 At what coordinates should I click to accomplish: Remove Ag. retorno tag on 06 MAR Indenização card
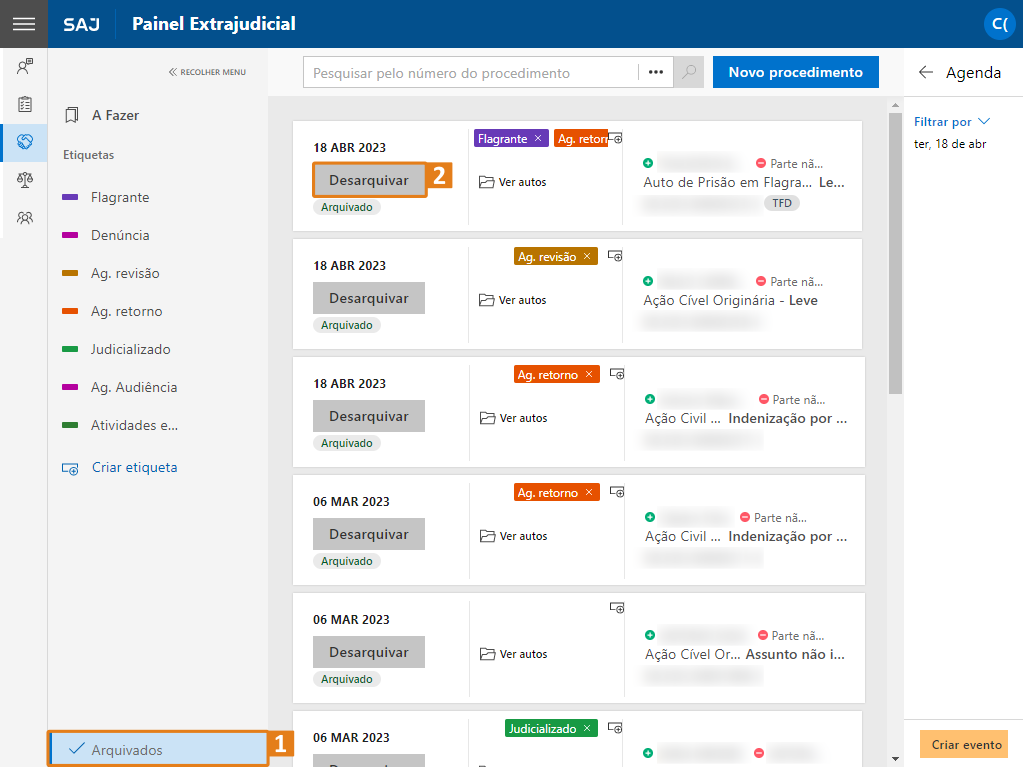[x=589, y=492]
